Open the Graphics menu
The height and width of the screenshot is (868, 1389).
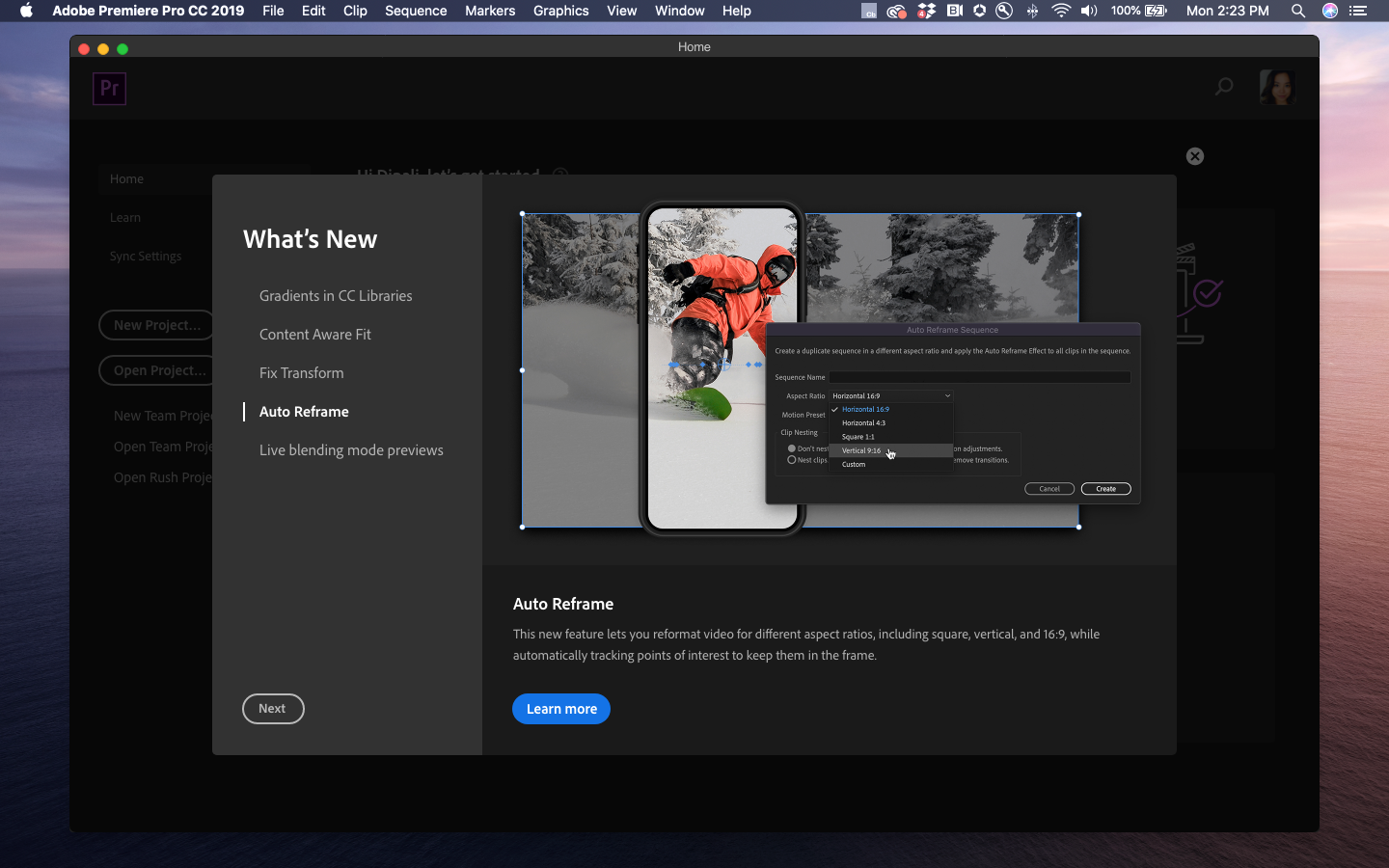[560, 11]
